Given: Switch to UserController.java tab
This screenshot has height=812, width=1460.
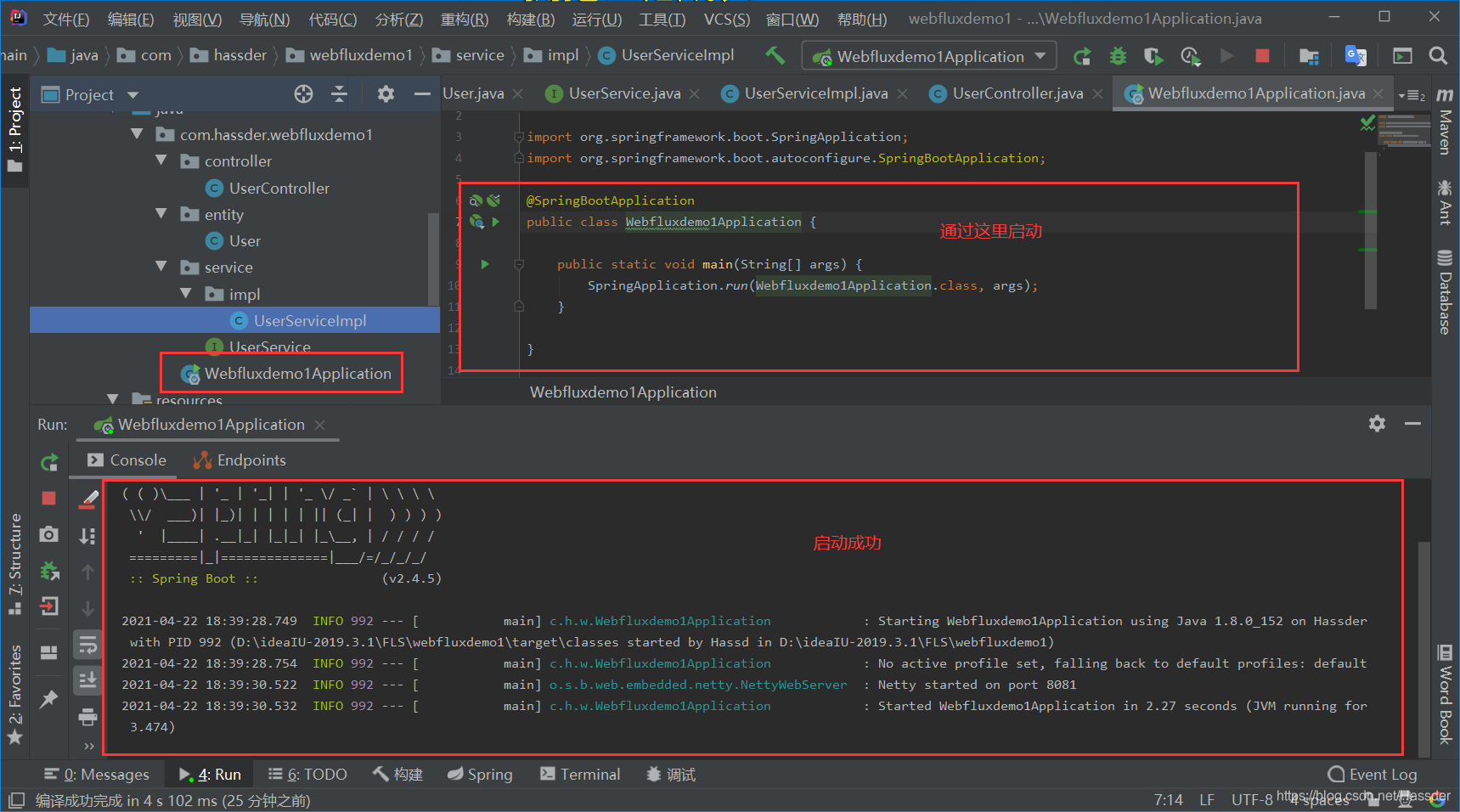Looking at the screenshot, I should tap(1017, 93).
